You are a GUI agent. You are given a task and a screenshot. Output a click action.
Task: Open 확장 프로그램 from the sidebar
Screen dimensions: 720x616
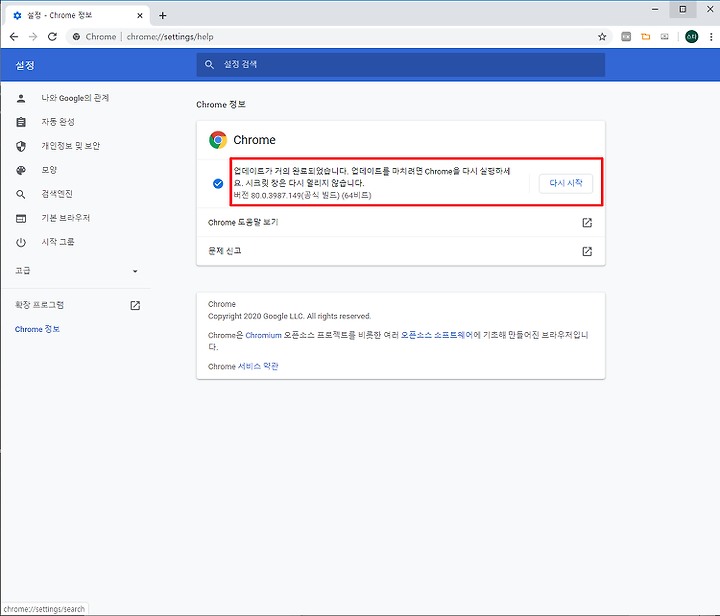39,305
